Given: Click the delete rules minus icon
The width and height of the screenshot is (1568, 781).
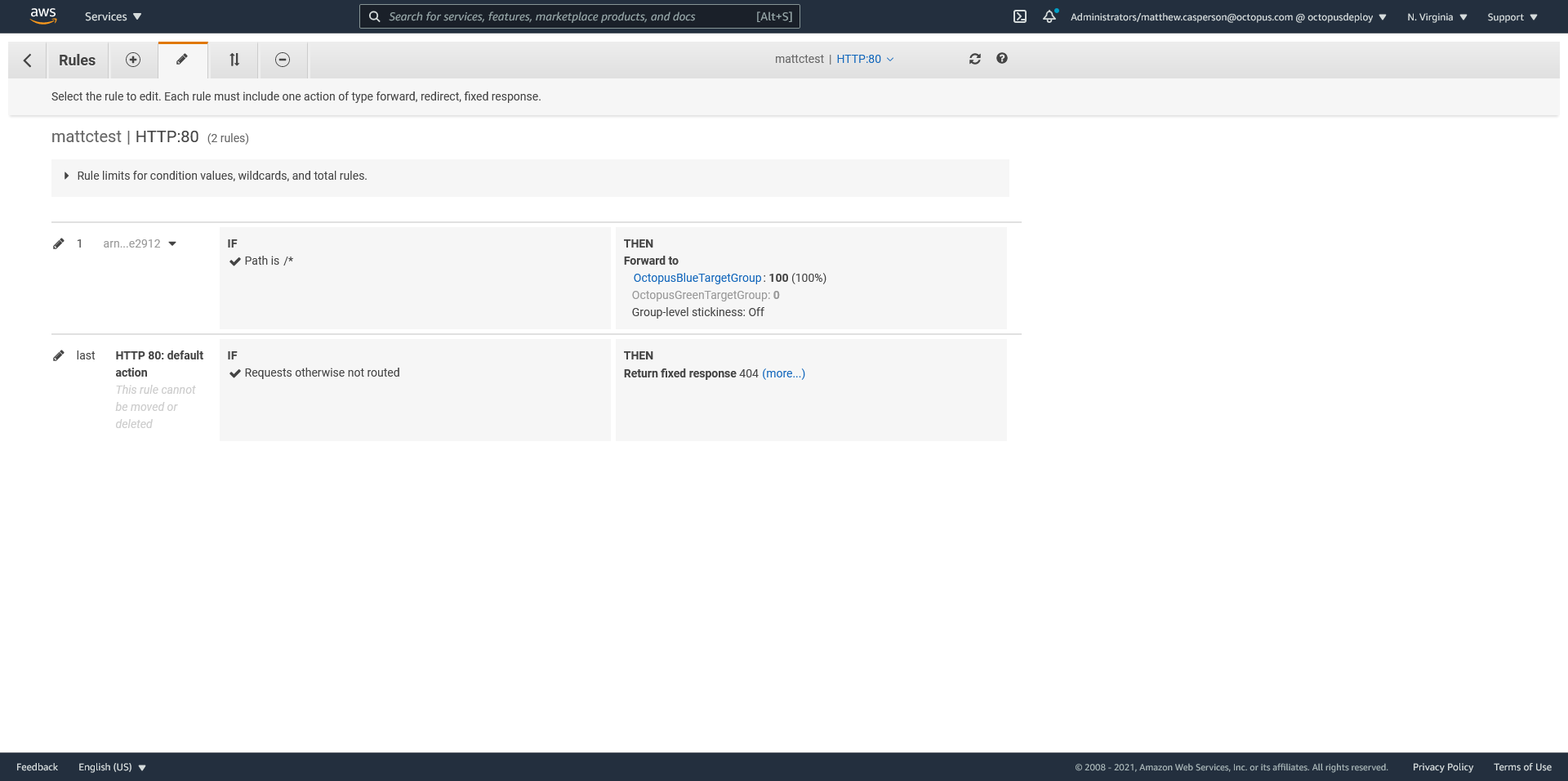Looking at the screenshot, I should (x=283, y=60).
